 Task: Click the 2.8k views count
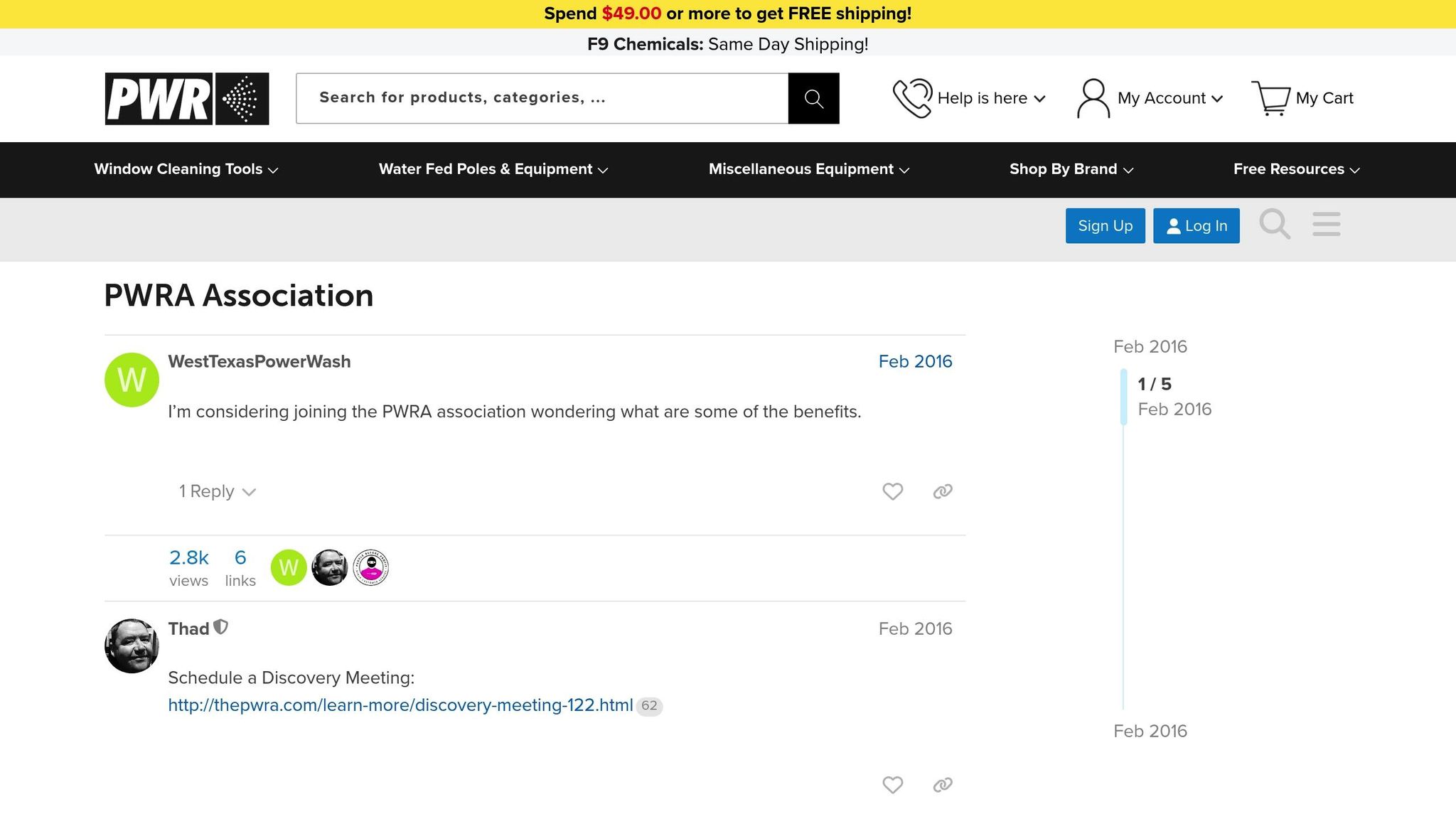[x=188, y=567]
